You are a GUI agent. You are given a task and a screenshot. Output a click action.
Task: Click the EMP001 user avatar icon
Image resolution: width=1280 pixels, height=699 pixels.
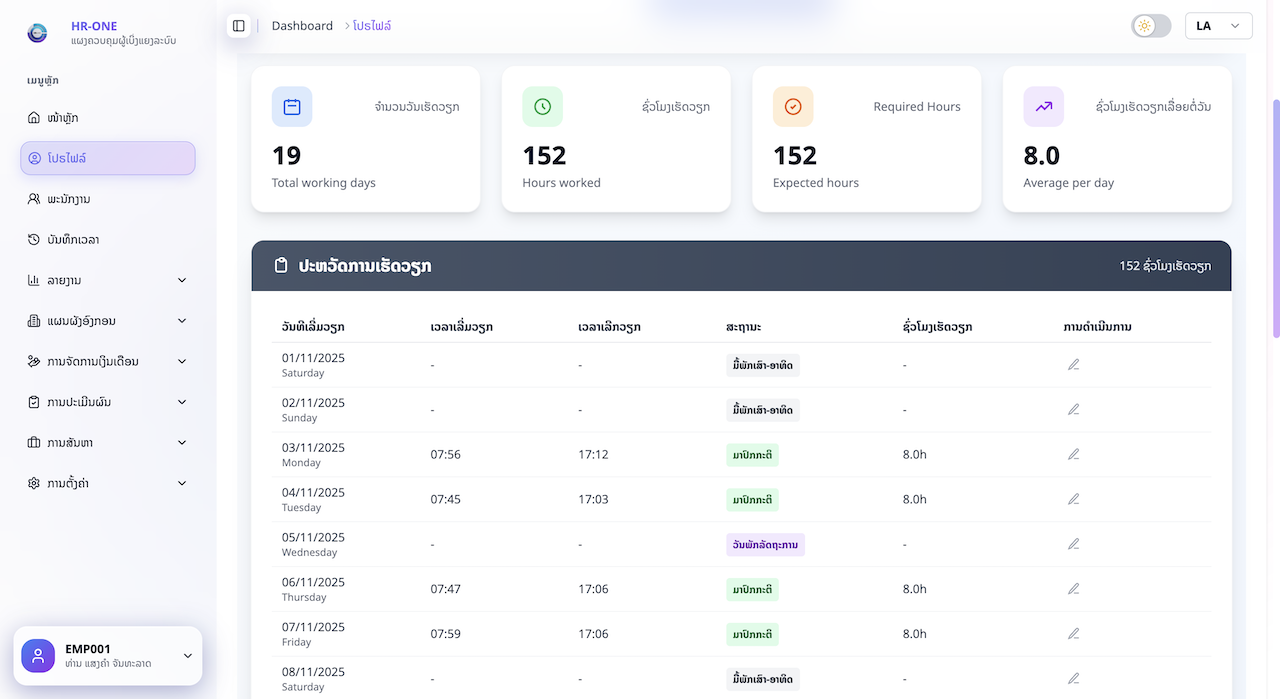(x=38, y=656)
